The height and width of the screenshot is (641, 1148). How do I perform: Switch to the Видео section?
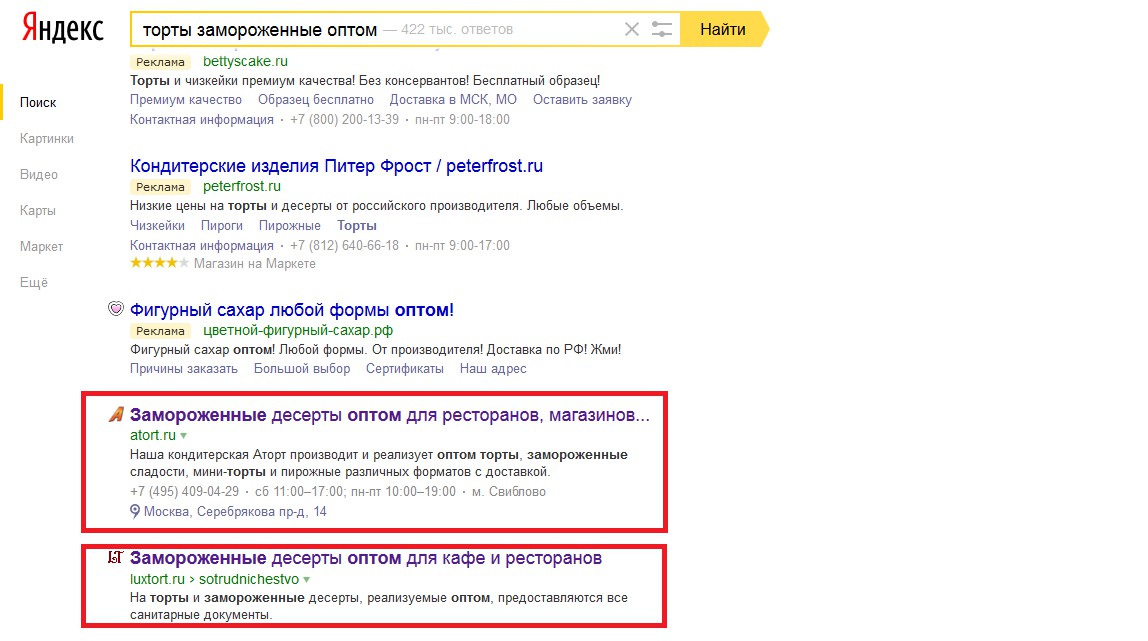click(x=39, y=174)
